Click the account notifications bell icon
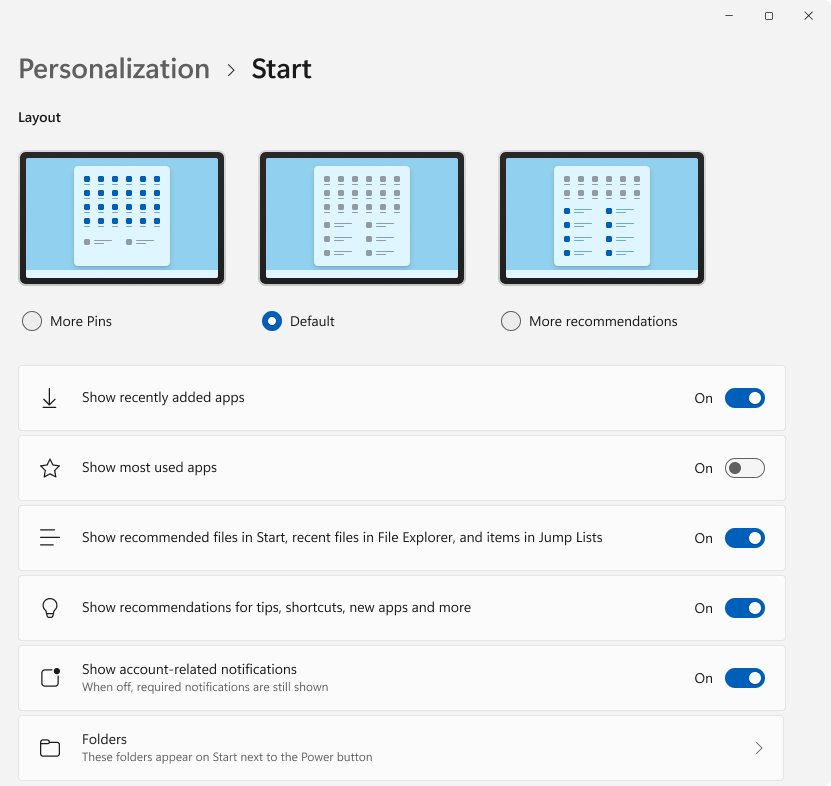Screen dimensions: 831x786 pyautogui.click(x=49, y=677)
